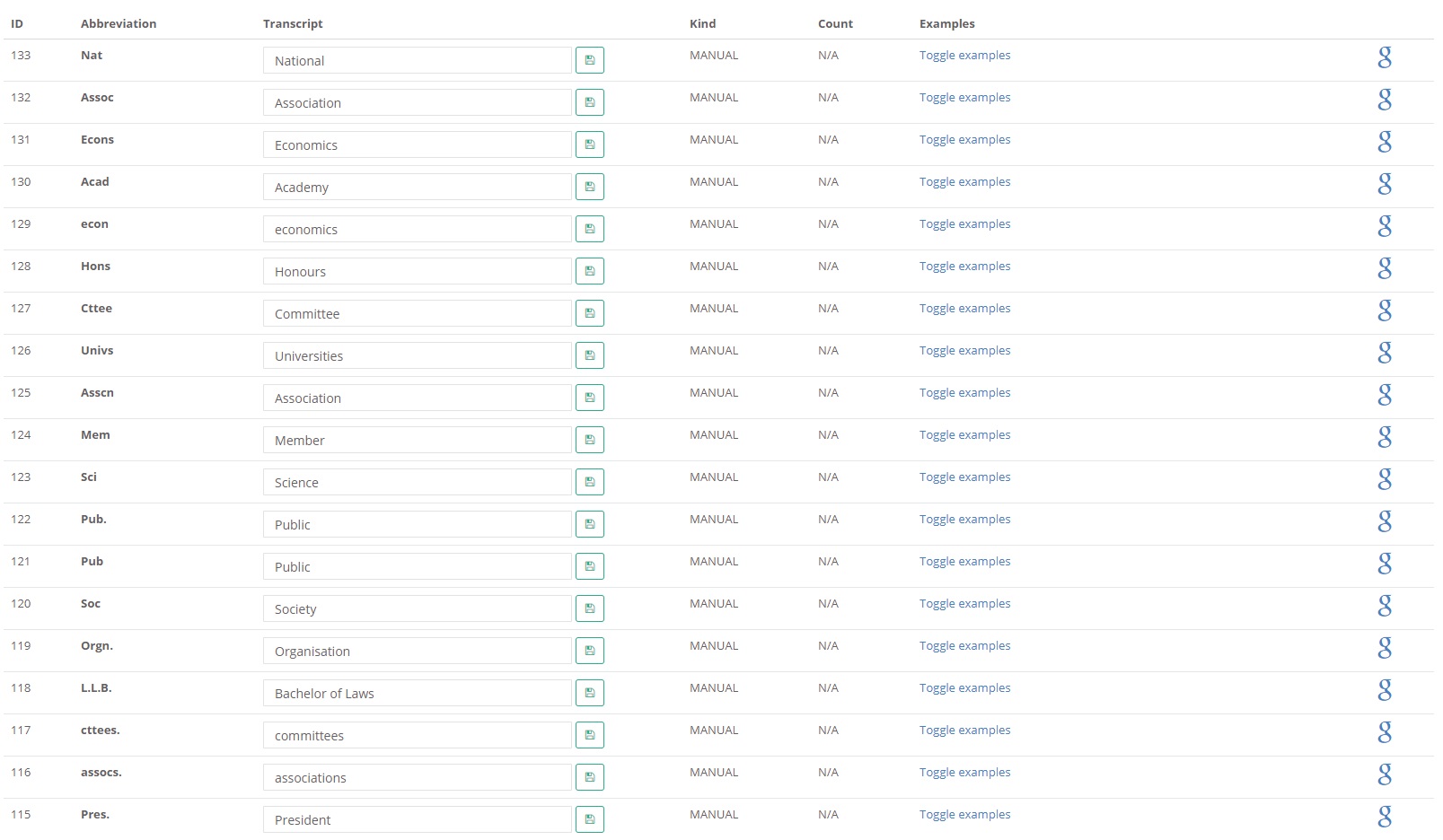Google search icon for Assoc row
Viewport: 1443px width, 840px height.
pyautogui.click(x=1385, y=100)
